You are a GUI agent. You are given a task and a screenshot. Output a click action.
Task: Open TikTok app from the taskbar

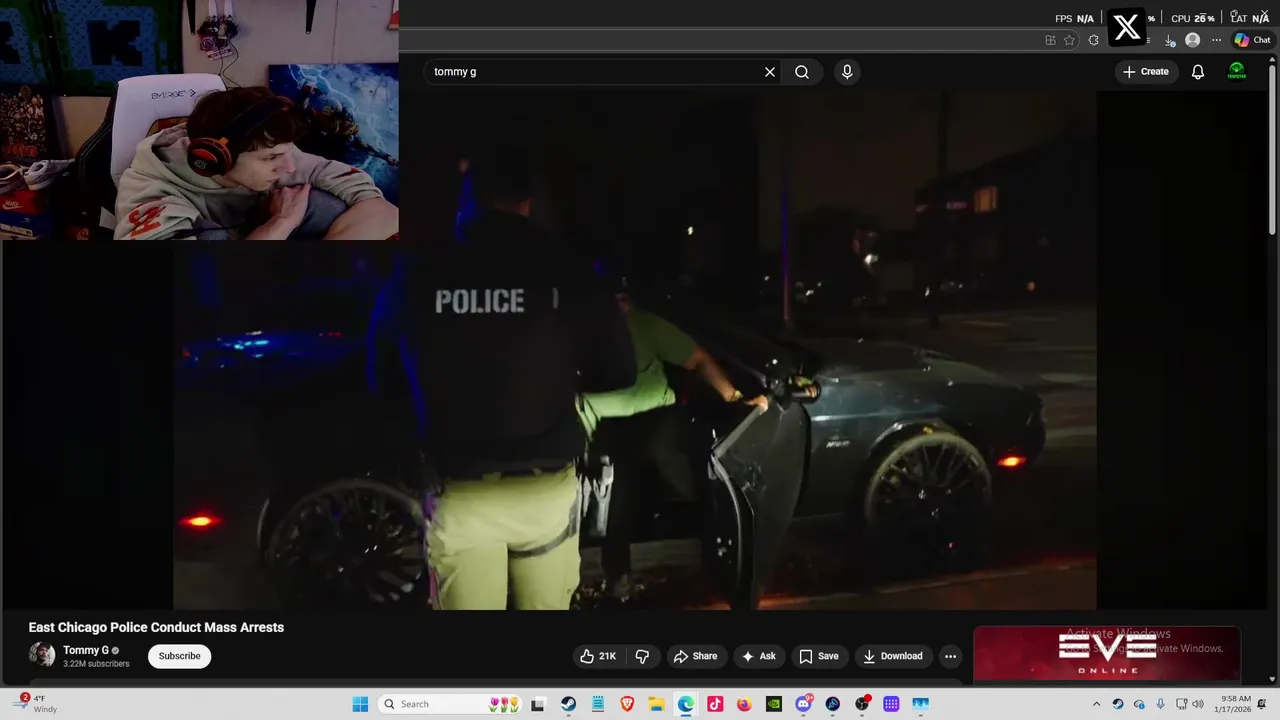pyautogui.click(x=715, y=704)
